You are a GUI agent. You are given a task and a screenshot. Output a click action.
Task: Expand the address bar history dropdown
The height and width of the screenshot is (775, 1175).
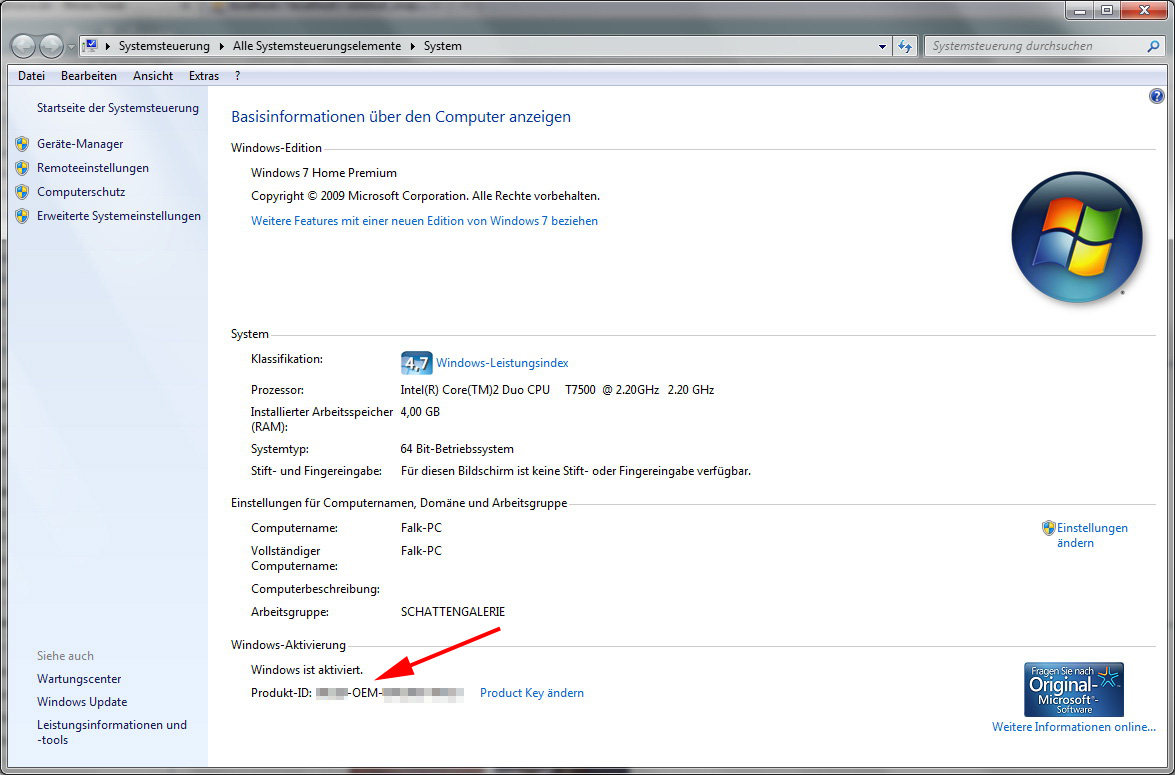pos(882,46)
